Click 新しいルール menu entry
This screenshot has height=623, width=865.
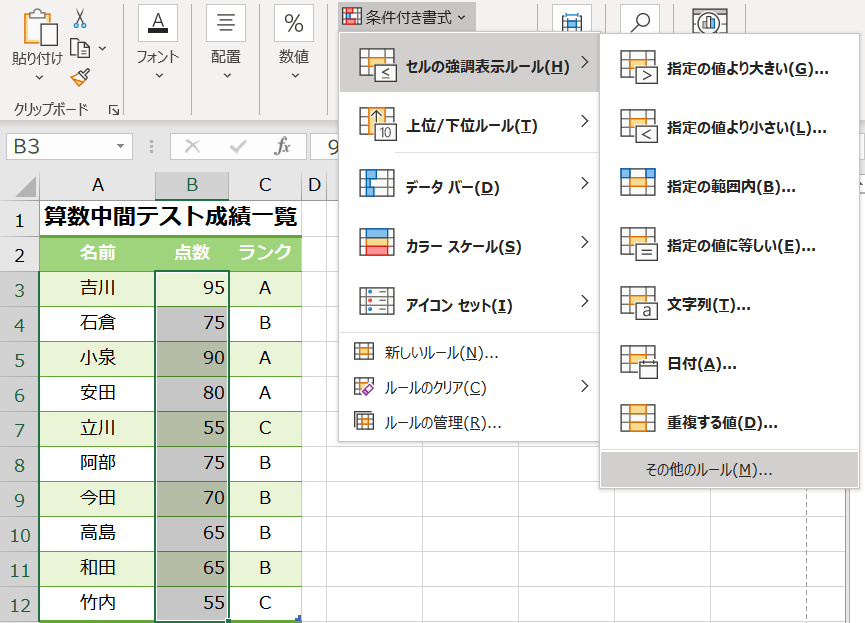[440, 352]
